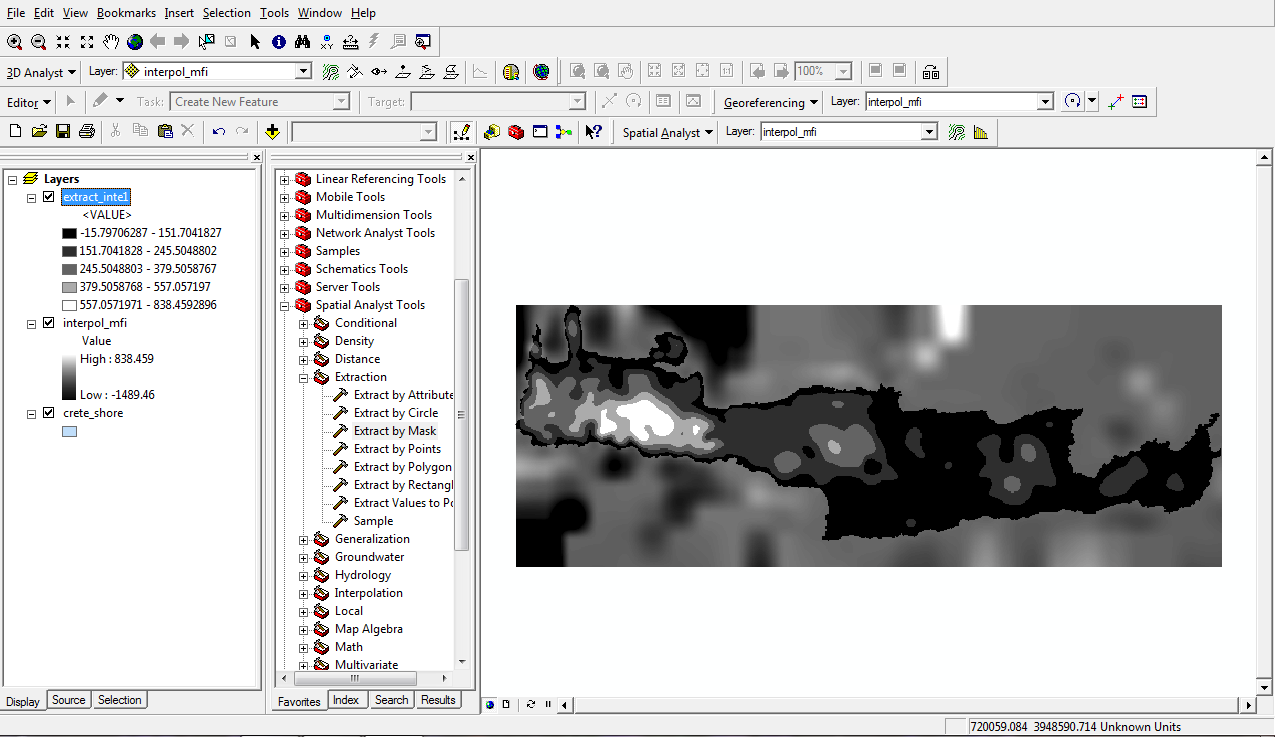Collapse the interpol_mfi layer legend
This screenshot has width=1275, height=737.
(x=32, y=323)
